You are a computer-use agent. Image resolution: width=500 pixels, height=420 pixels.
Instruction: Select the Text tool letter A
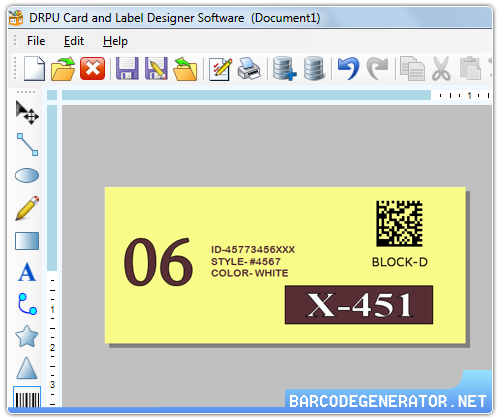tap(27, 272)
